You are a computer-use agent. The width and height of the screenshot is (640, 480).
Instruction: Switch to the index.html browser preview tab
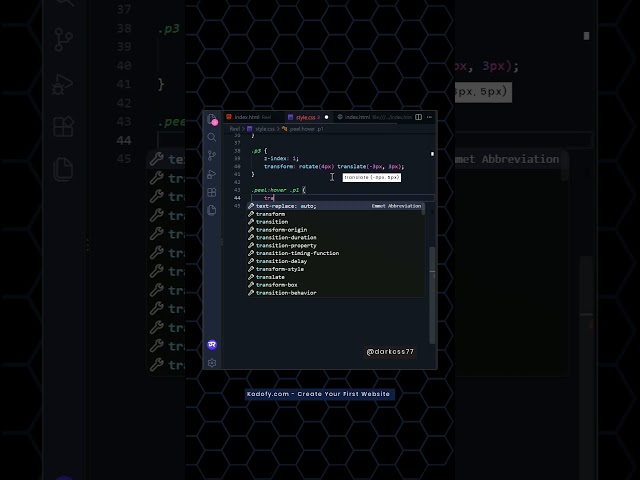[374, 117]
